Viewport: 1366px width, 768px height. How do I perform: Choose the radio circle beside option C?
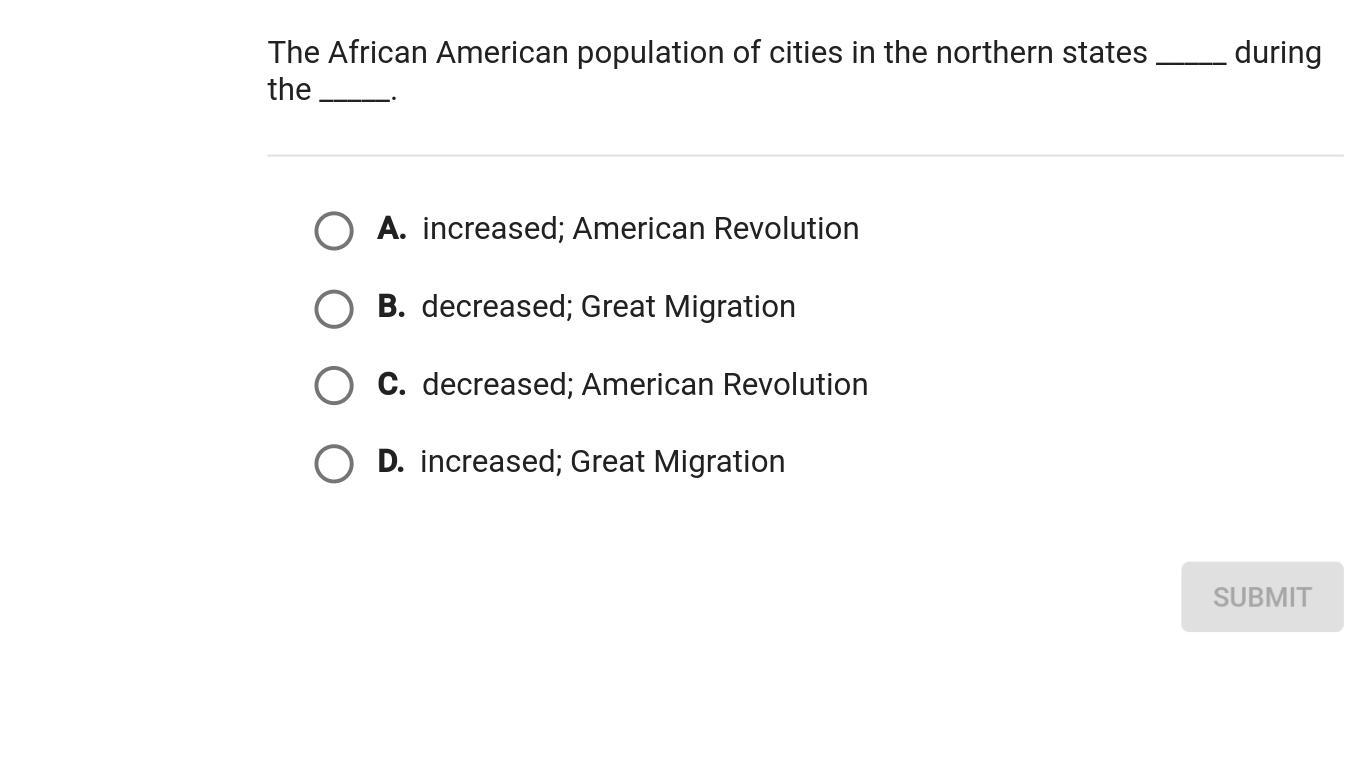334,385
